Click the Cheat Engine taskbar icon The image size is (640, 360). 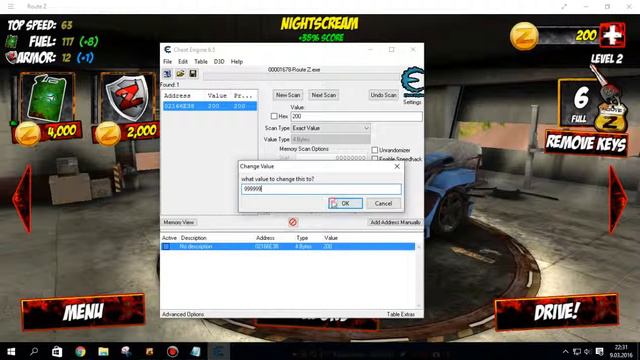(x=219, y=351)
